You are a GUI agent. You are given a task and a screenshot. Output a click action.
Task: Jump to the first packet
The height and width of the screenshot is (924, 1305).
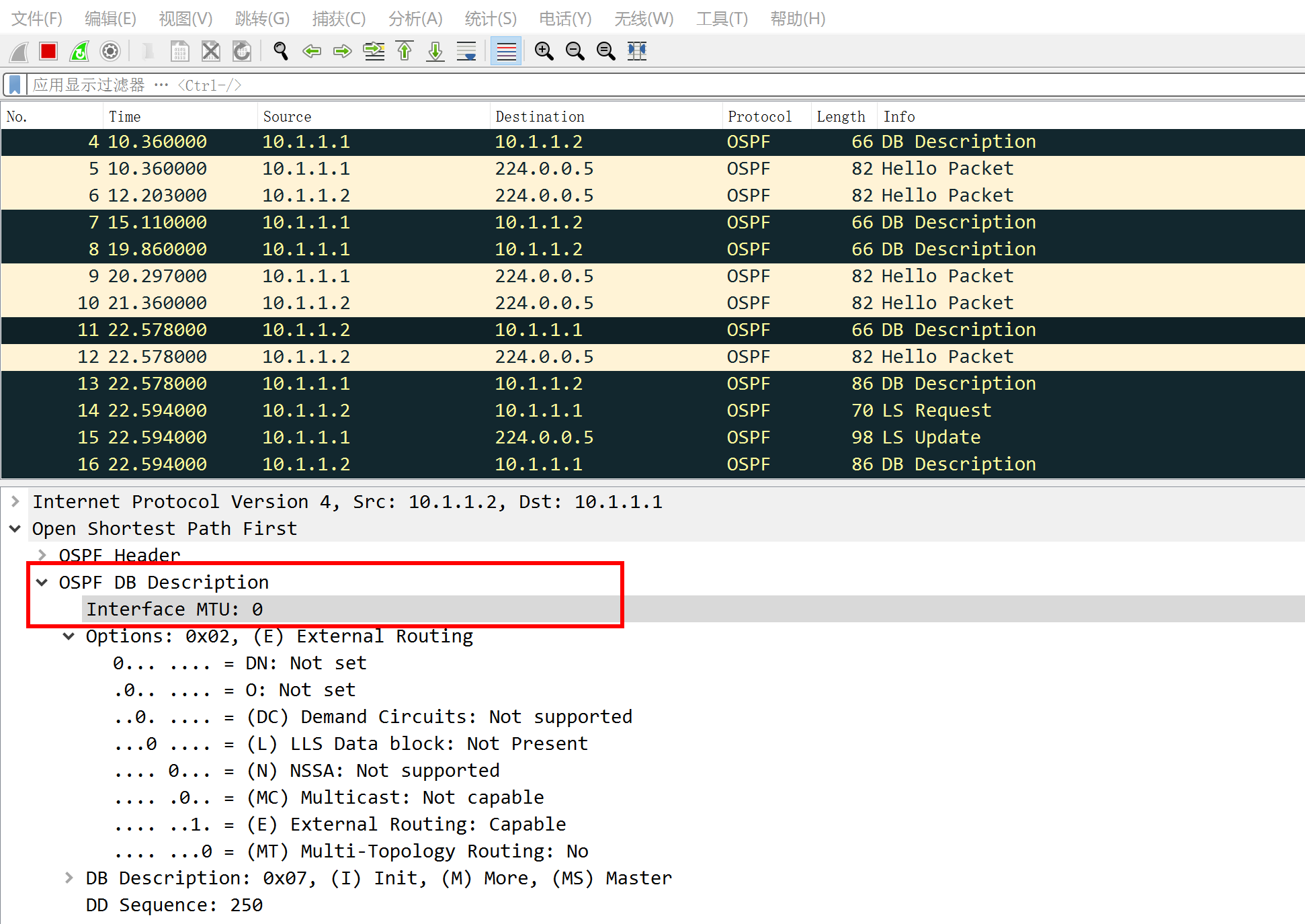[405, 51]
